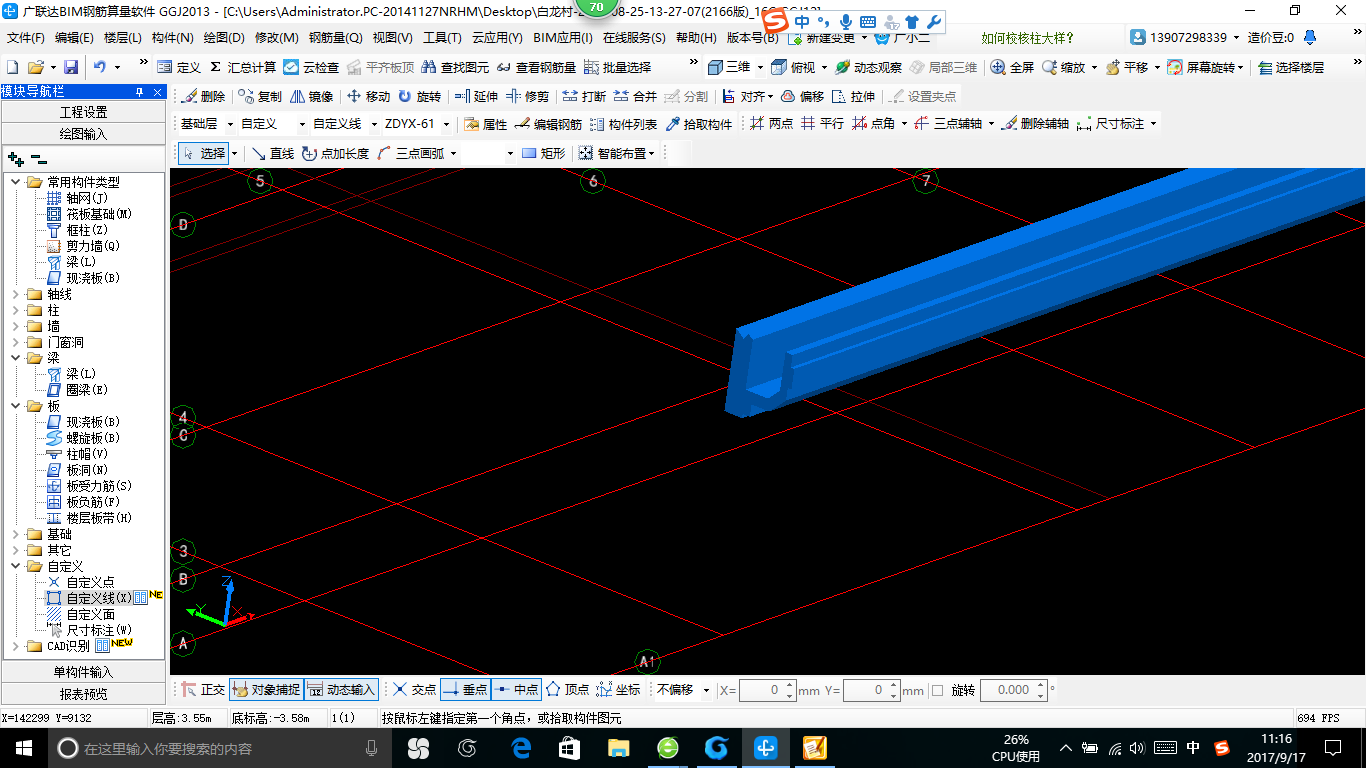Click 选择楼层 select floor button

pyautogui.click(x=1291, y=67)
